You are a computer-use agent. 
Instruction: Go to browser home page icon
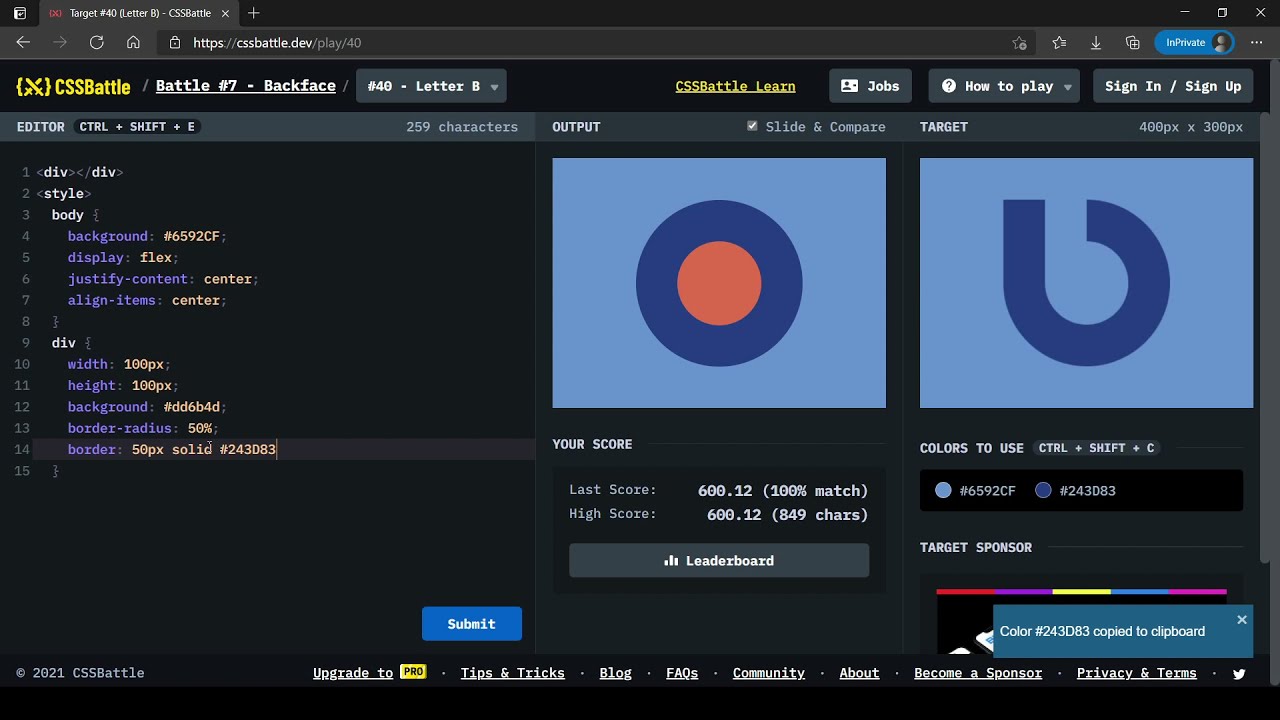pos(133,43)
